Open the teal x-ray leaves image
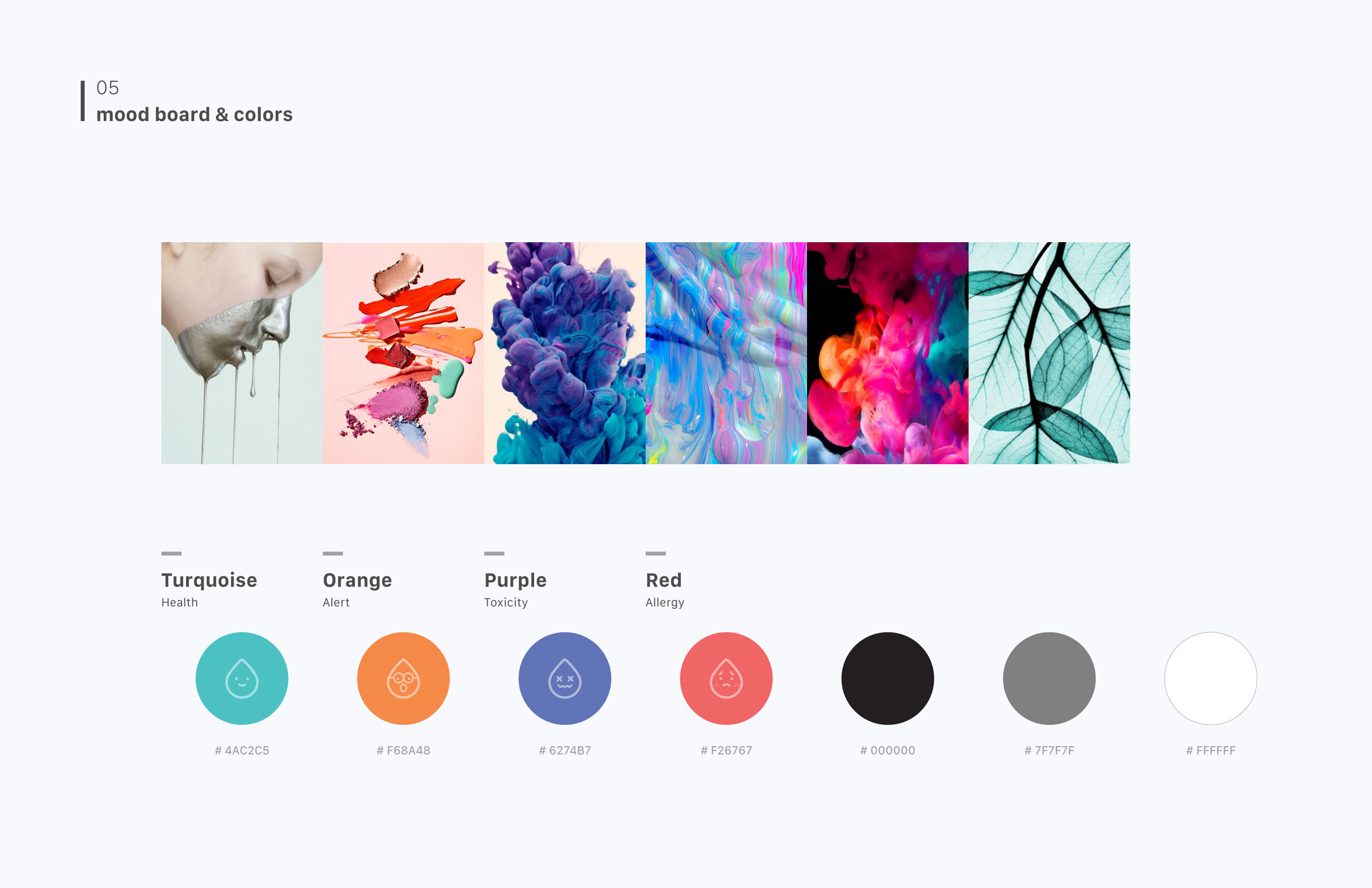This screenshot has width=1372, height=888. [x=1049, y=353]
